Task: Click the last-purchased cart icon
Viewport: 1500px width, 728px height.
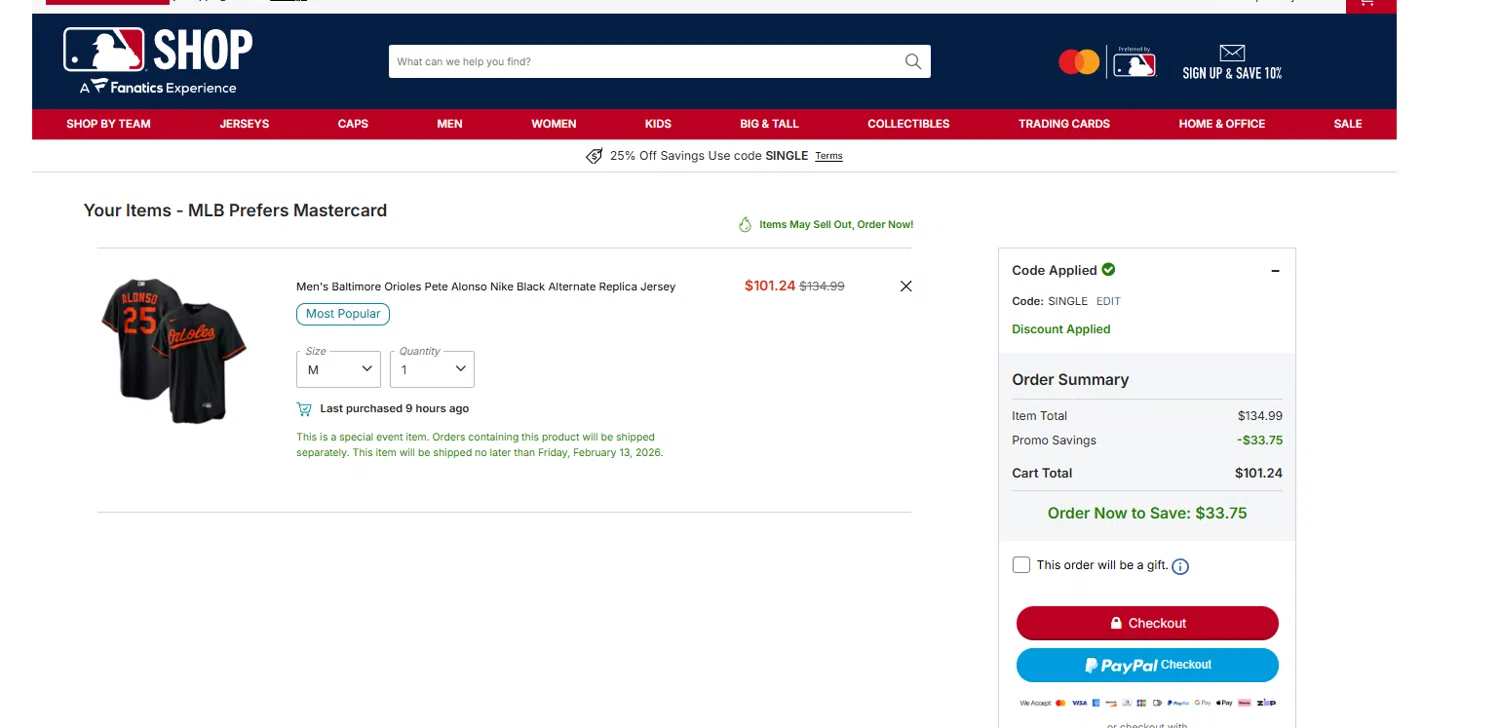Action: pyautogui.click(x=304, y=409)
